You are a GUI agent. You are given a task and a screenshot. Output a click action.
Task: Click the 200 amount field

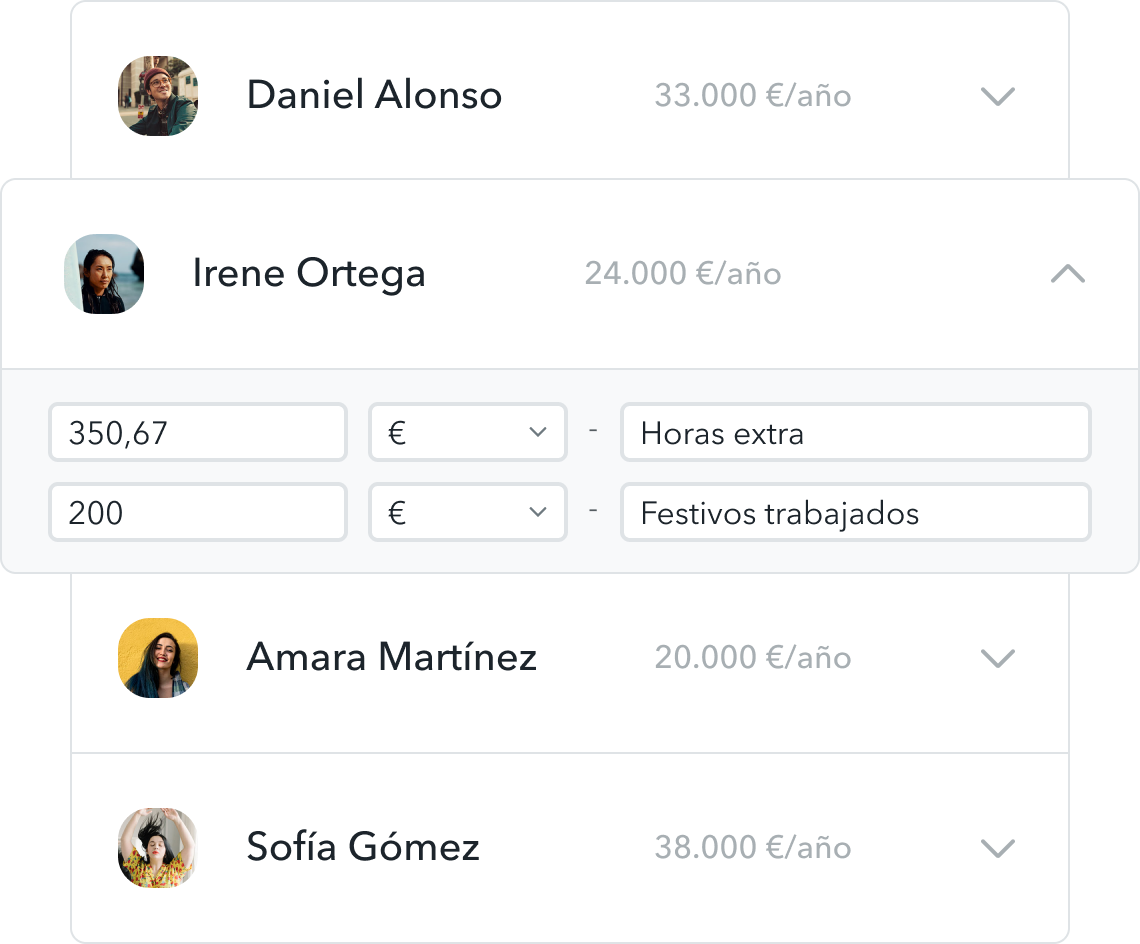198,513
